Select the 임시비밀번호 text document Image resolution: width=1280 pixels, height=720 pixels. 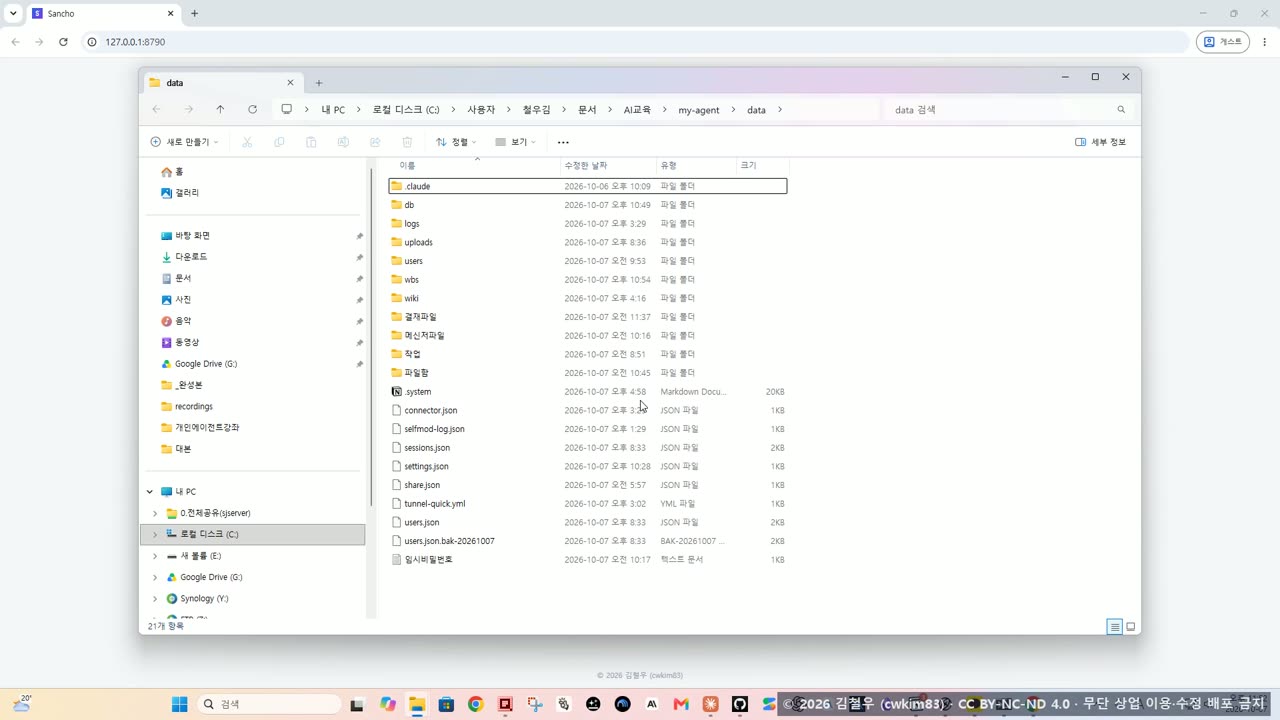(x=588, y=560)
